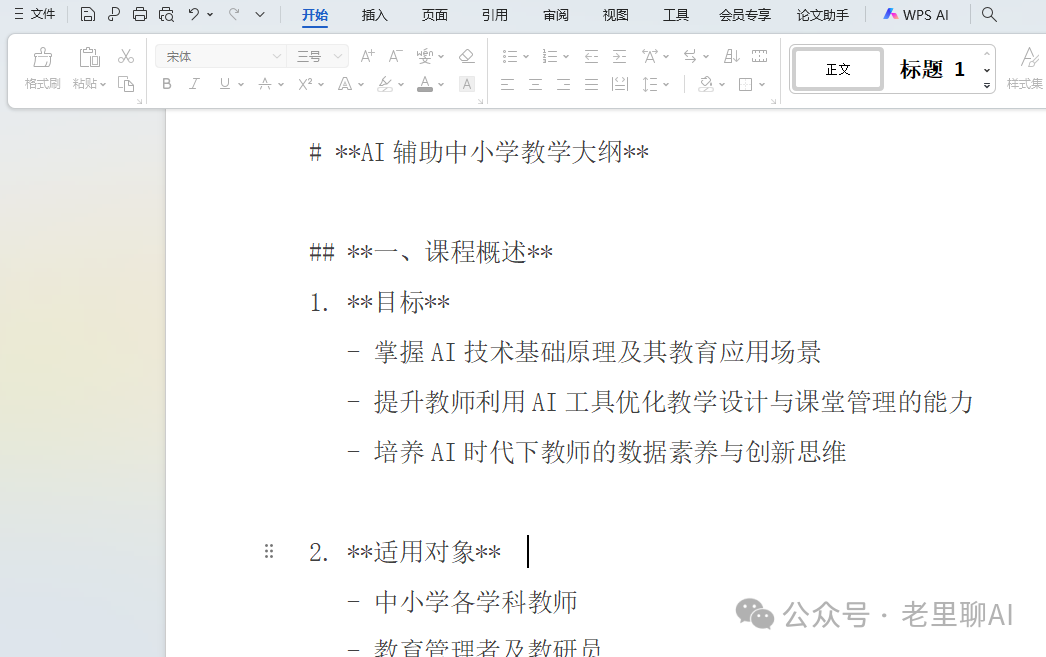The height and width of the screenshot is (657, 1046).
Task: Click the eraser Clear Formatting icon
Action: [466, 56]
